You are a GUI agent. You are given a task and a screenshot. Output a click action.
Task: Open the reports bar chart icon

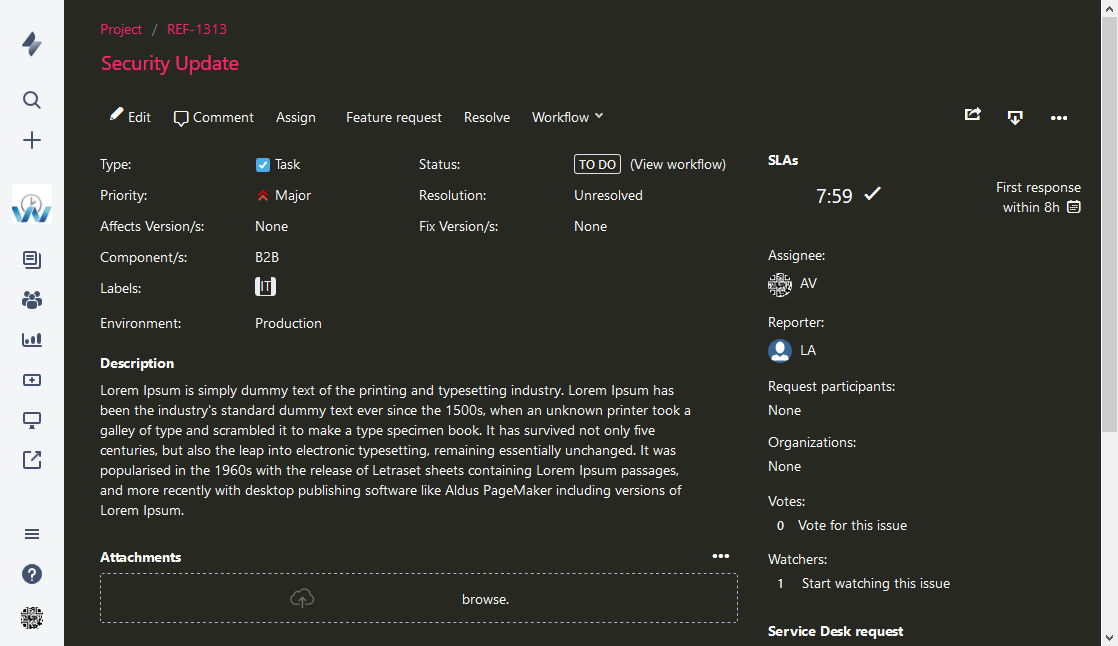click(x=31, y=339)
